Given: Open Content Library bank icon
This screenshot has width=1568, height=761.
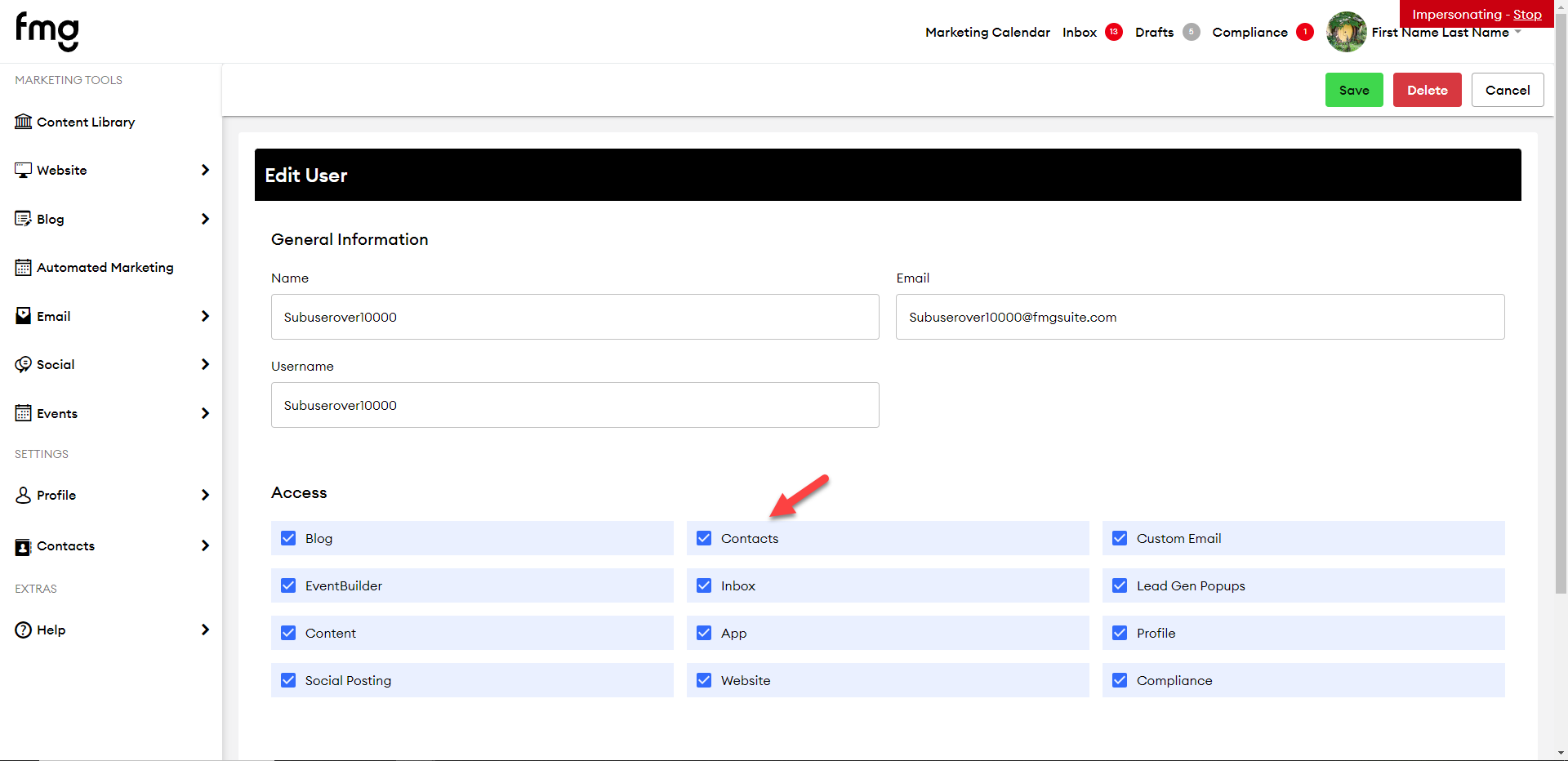Looking at the screenshot, I should [24, 122].
